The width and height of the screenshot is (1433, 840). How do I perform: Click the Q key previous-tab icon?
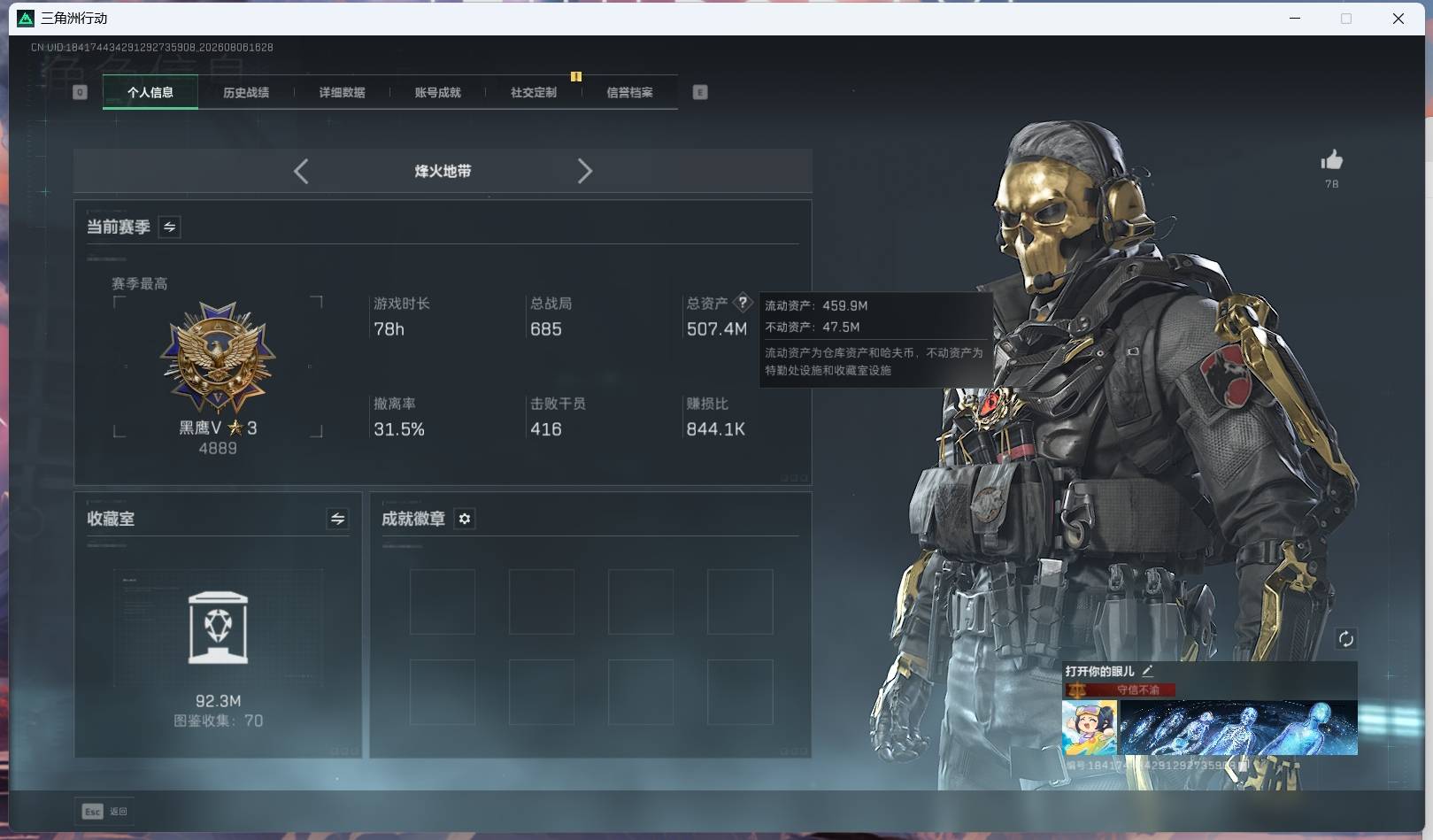80,92
